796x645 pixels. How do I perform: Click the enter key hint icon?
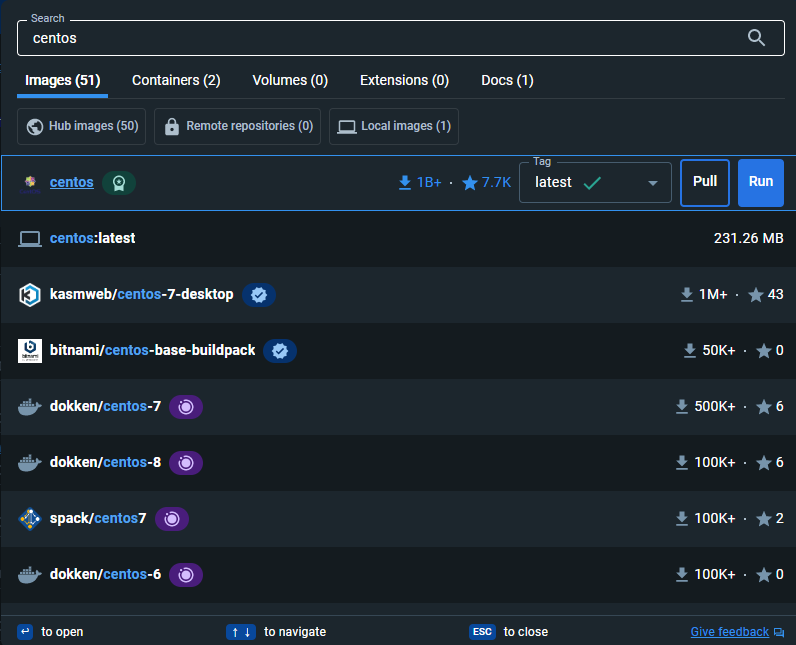(25, 632)
